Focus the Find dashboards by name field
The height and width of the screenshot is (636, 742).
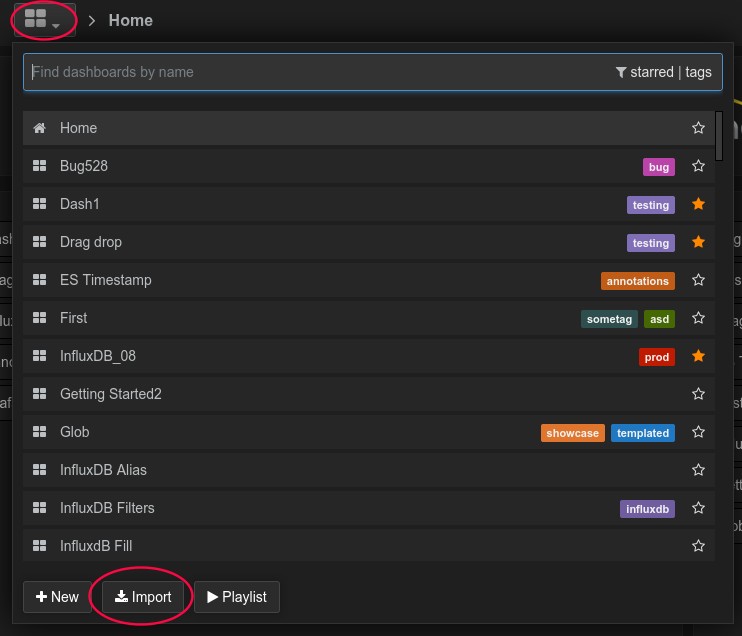point(300,72)
